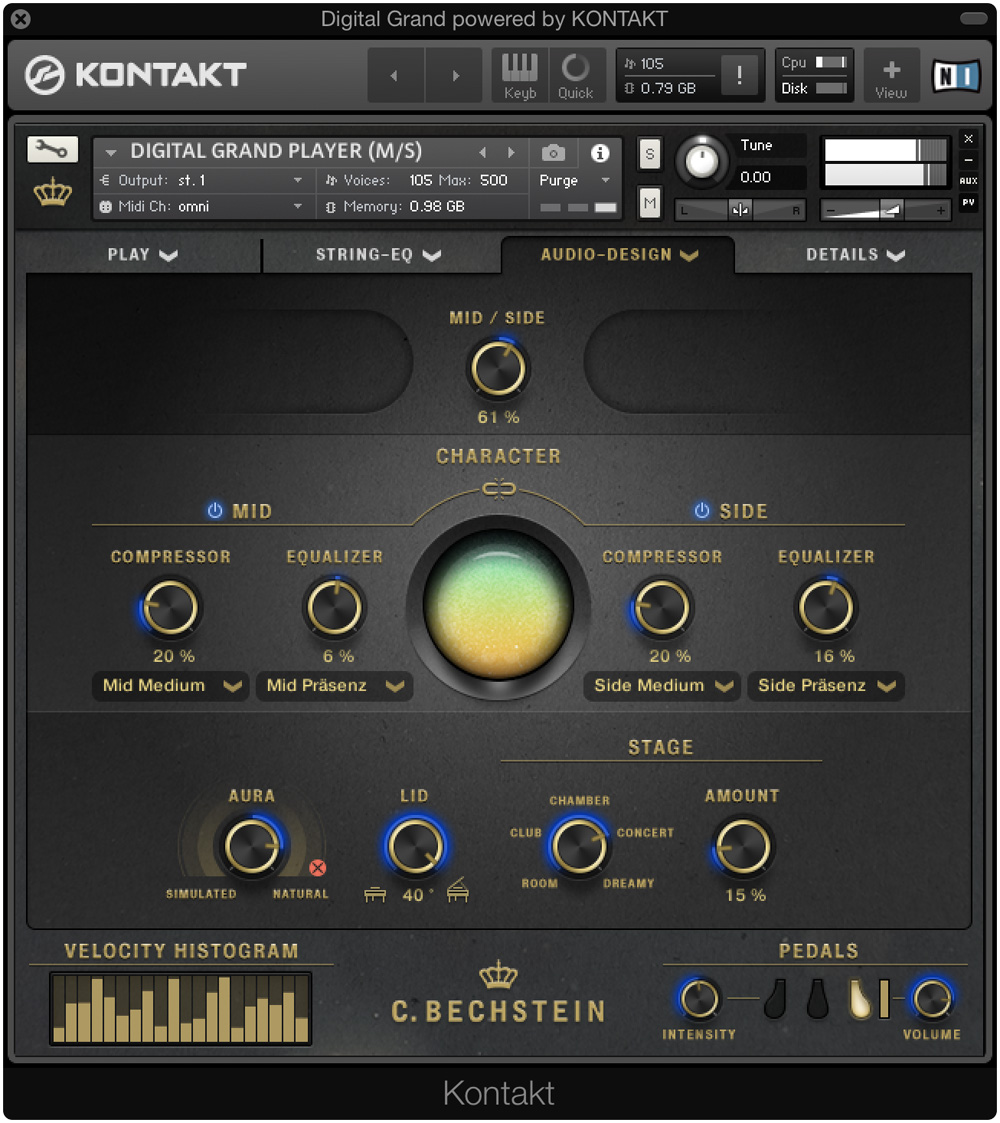Click the C. Bechstein crown emblem
Screen dimensions: 1000x1123
coord(499,975)
